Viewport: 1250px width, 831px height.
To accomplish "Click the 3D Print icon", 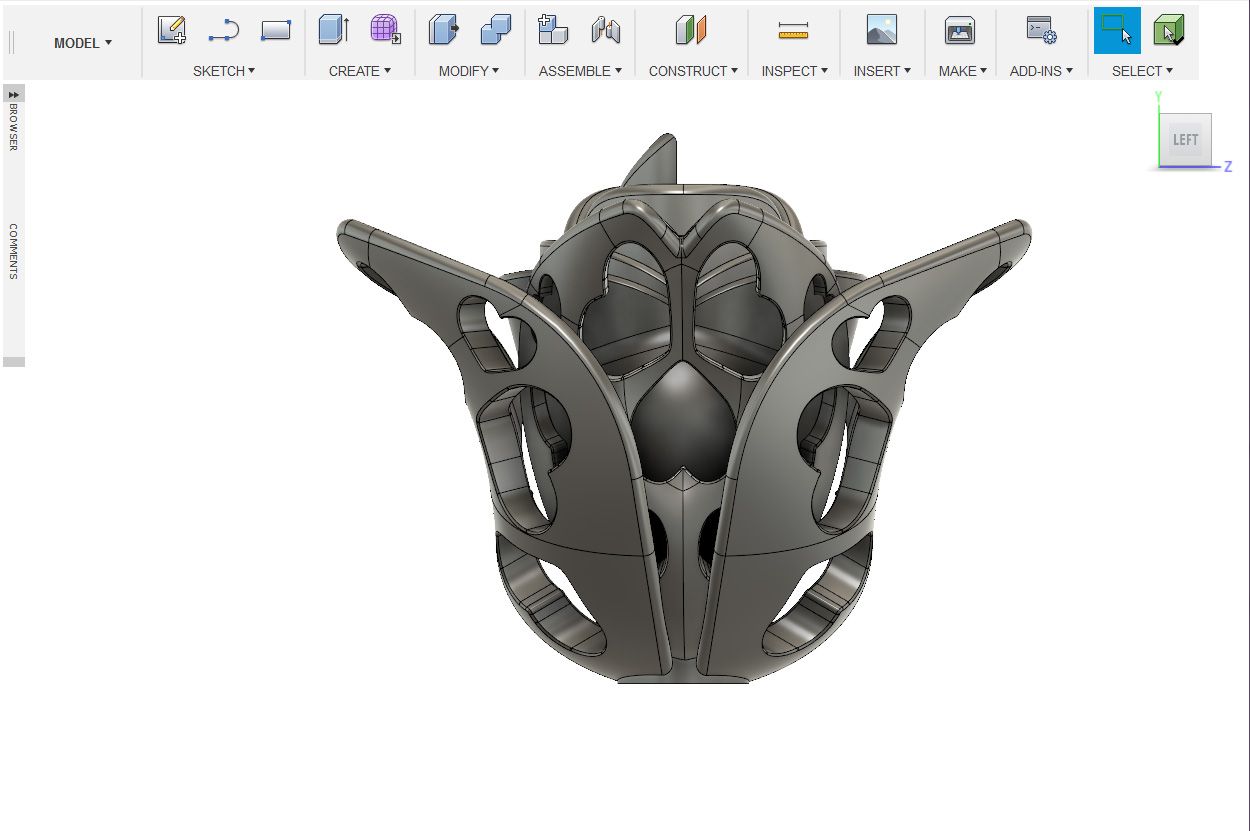I will (960, 31).
